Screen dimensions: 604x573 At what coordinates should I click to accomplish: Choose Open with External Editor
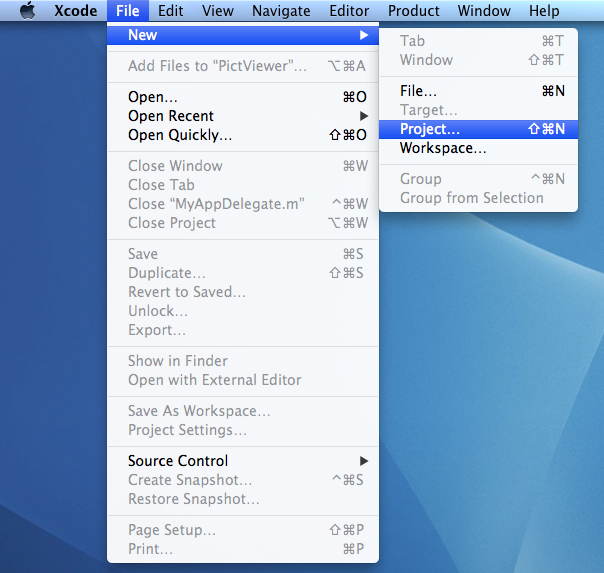click(x=243, y=380)
